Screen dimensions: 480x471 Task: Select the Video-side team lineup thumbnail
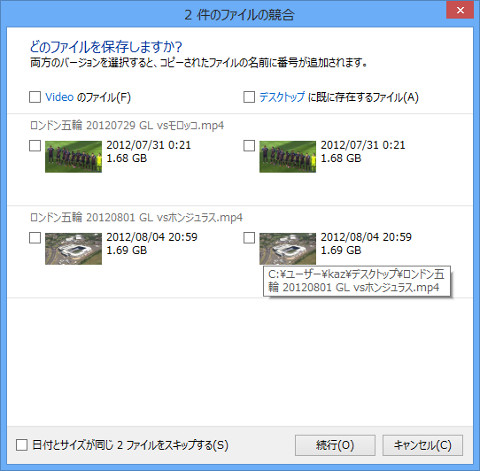coord(73,157)
